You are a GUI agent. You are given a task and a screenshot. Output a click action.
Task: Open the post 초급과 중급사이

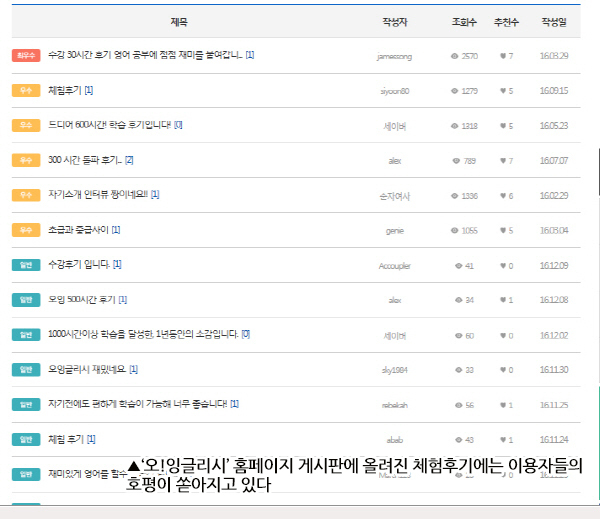coord(78,230)
